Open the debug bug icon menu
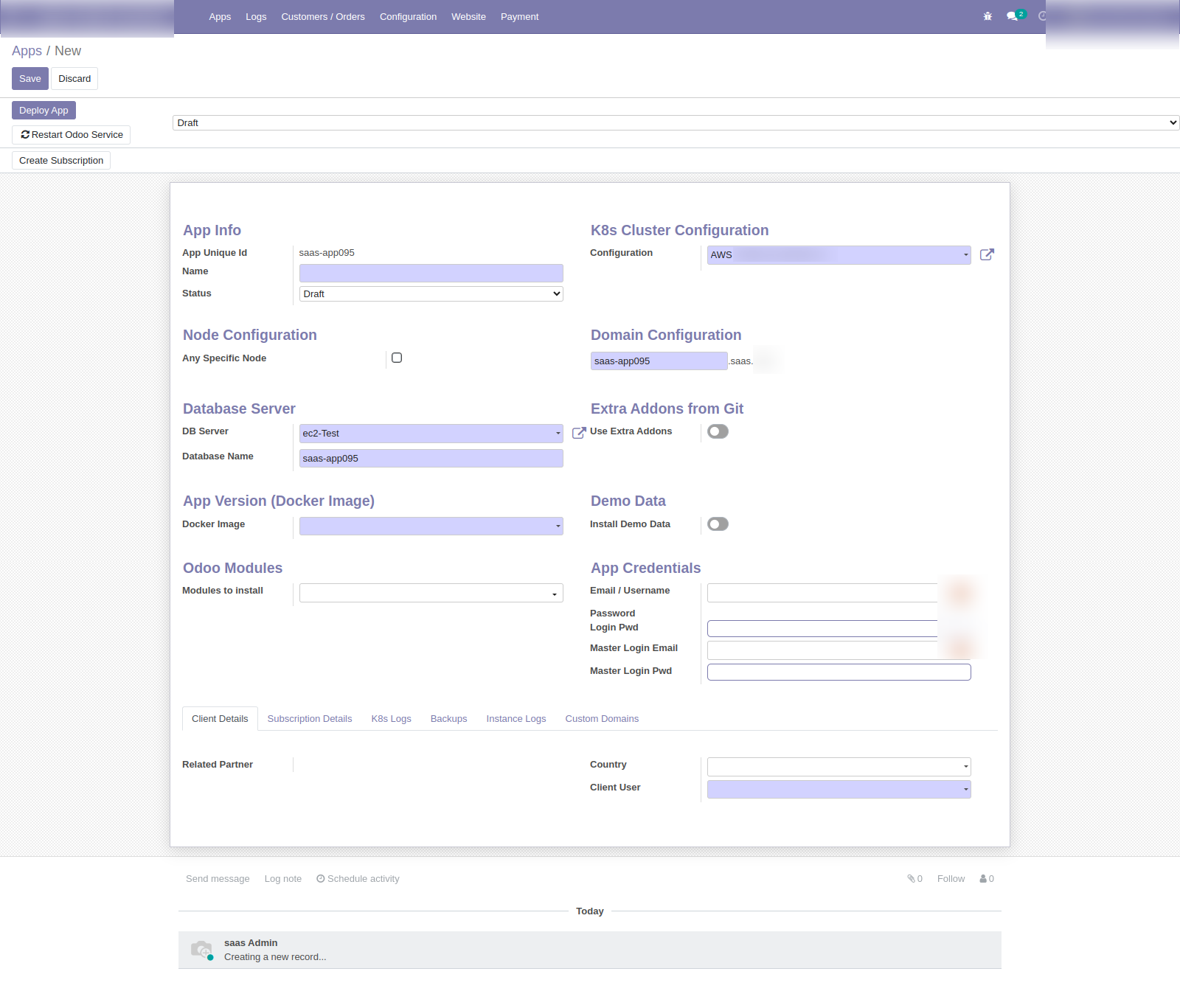 988,16
